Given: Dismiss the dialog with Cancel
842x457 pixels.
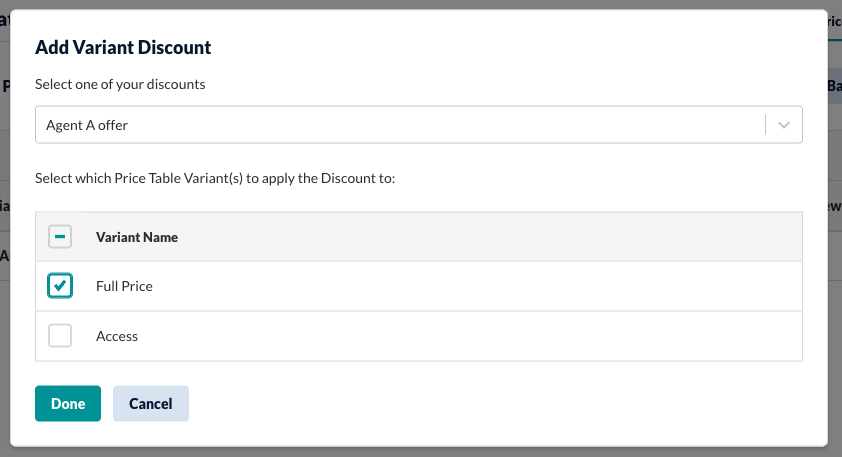Looking at the screenshot, I should [151, 403].
